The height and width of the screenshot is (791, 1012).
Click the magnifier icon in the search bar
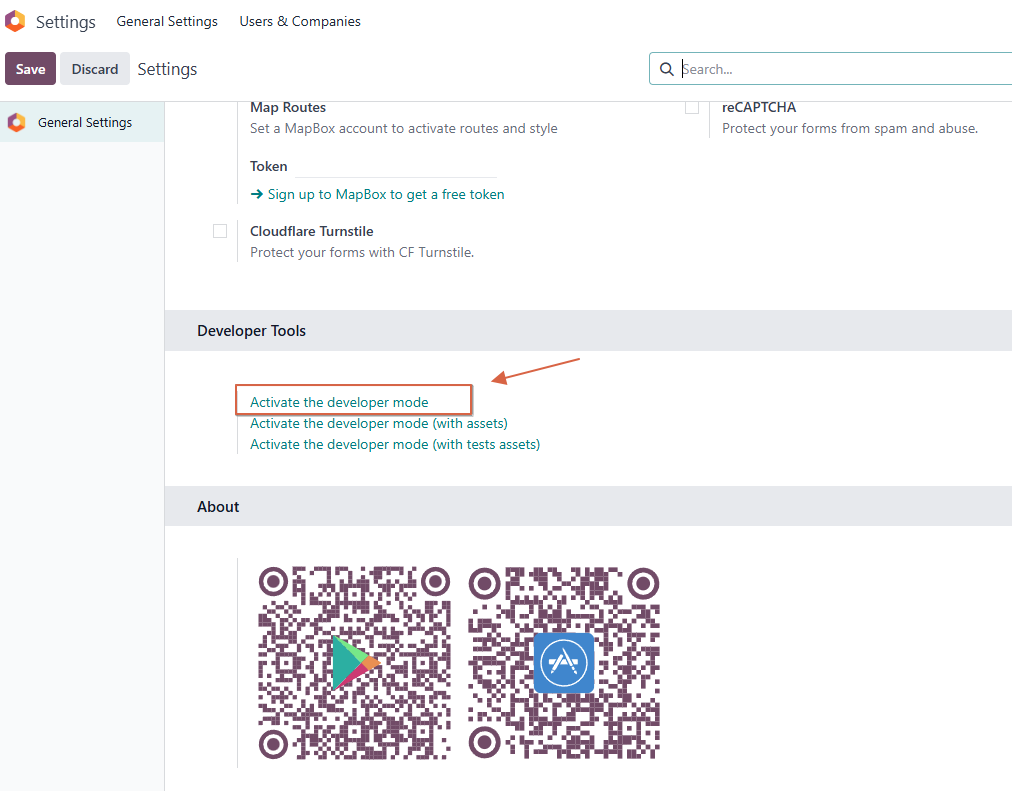[667, 69]
